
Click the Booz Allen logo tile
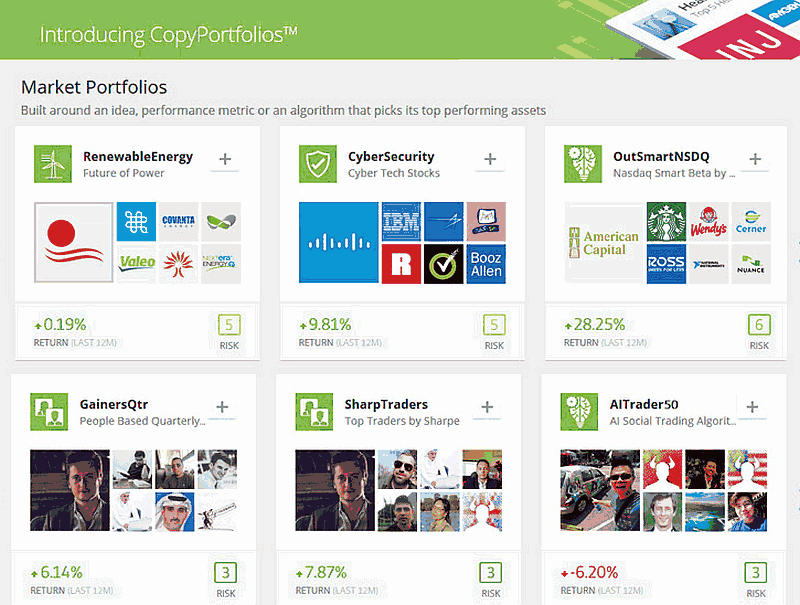486,264
